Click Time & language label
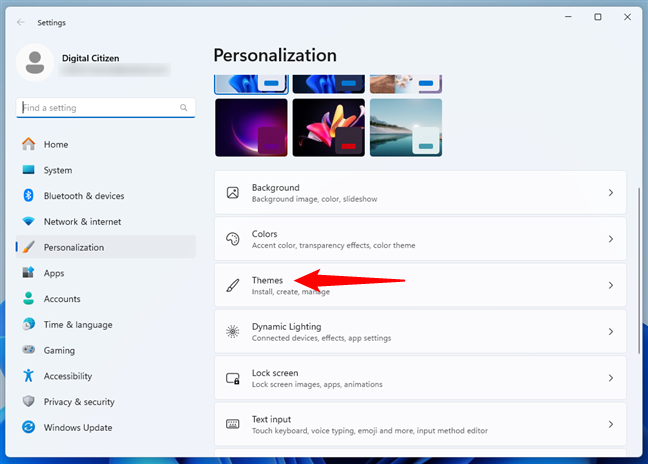This screenshot has width=648, height=464. pyautogui.click(x=78, y=325)
